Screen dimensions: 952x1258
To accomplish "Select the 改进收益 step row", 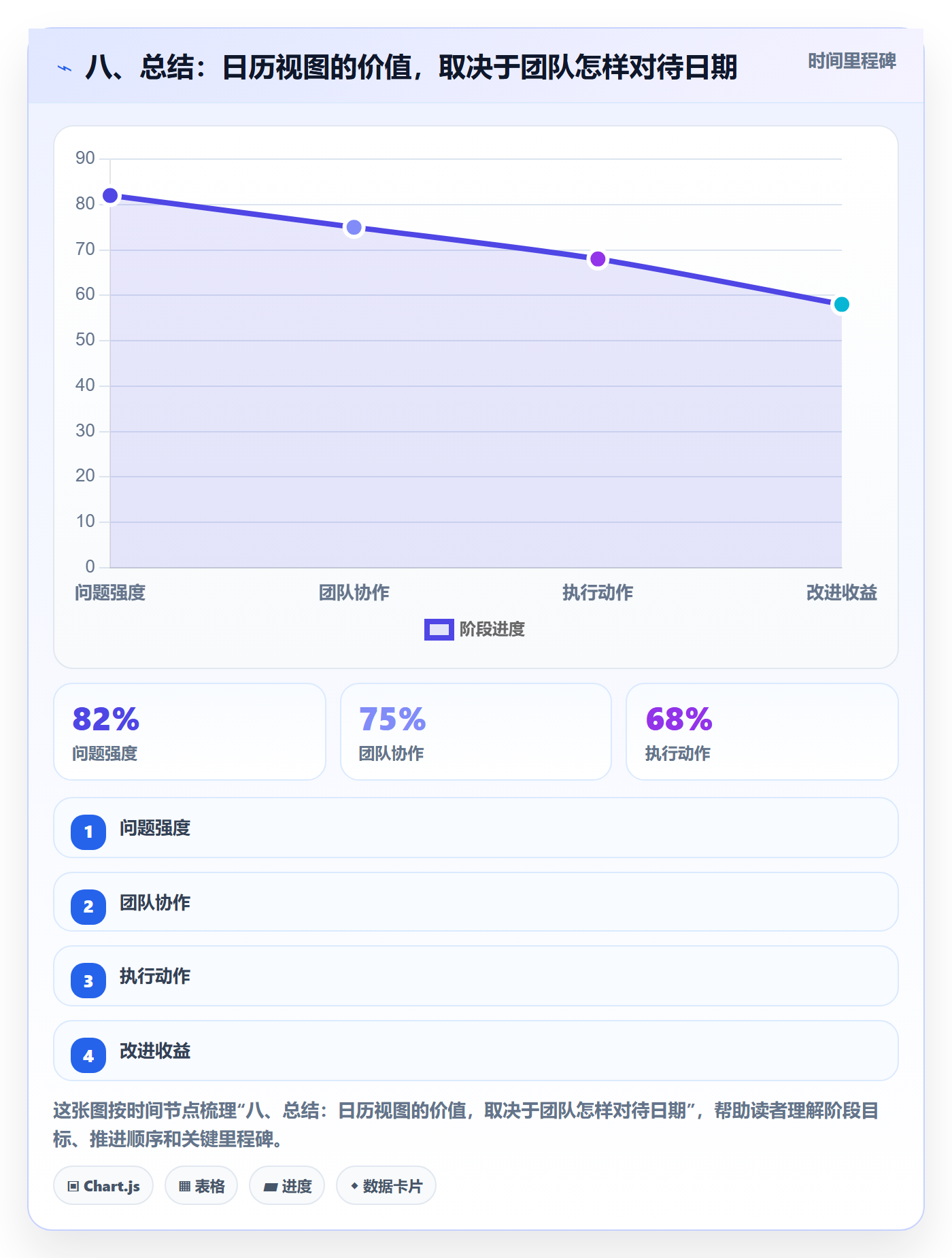I will tap(476, 1051).
